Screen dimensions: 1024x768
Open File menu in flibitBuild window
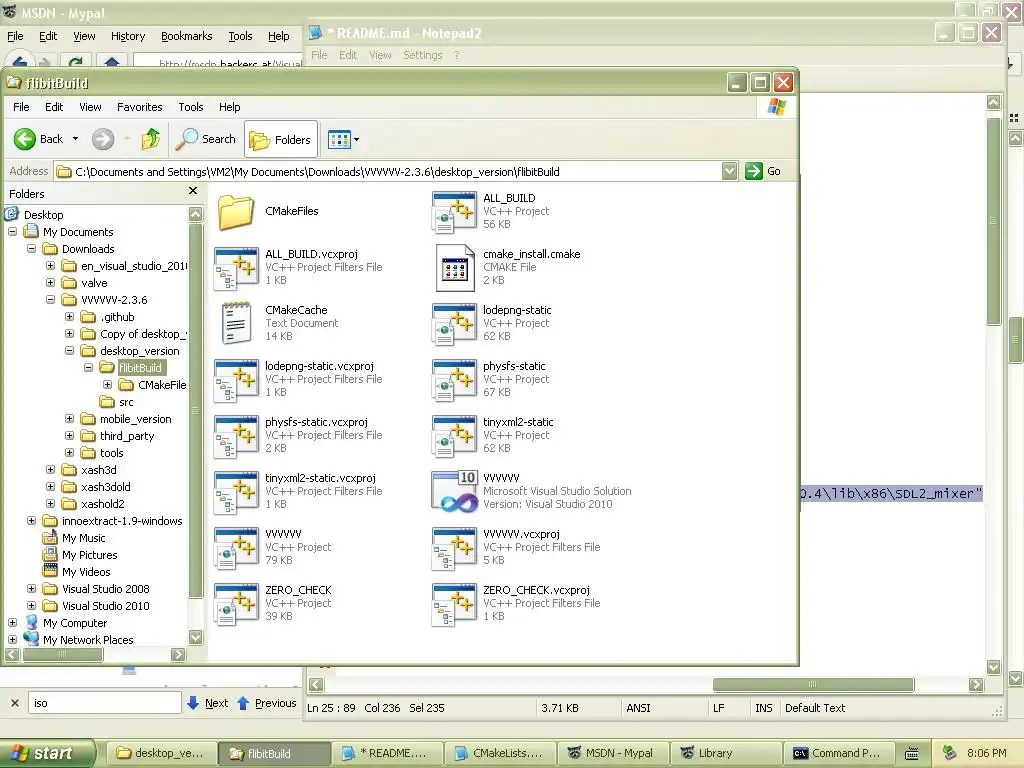(21, 107)
